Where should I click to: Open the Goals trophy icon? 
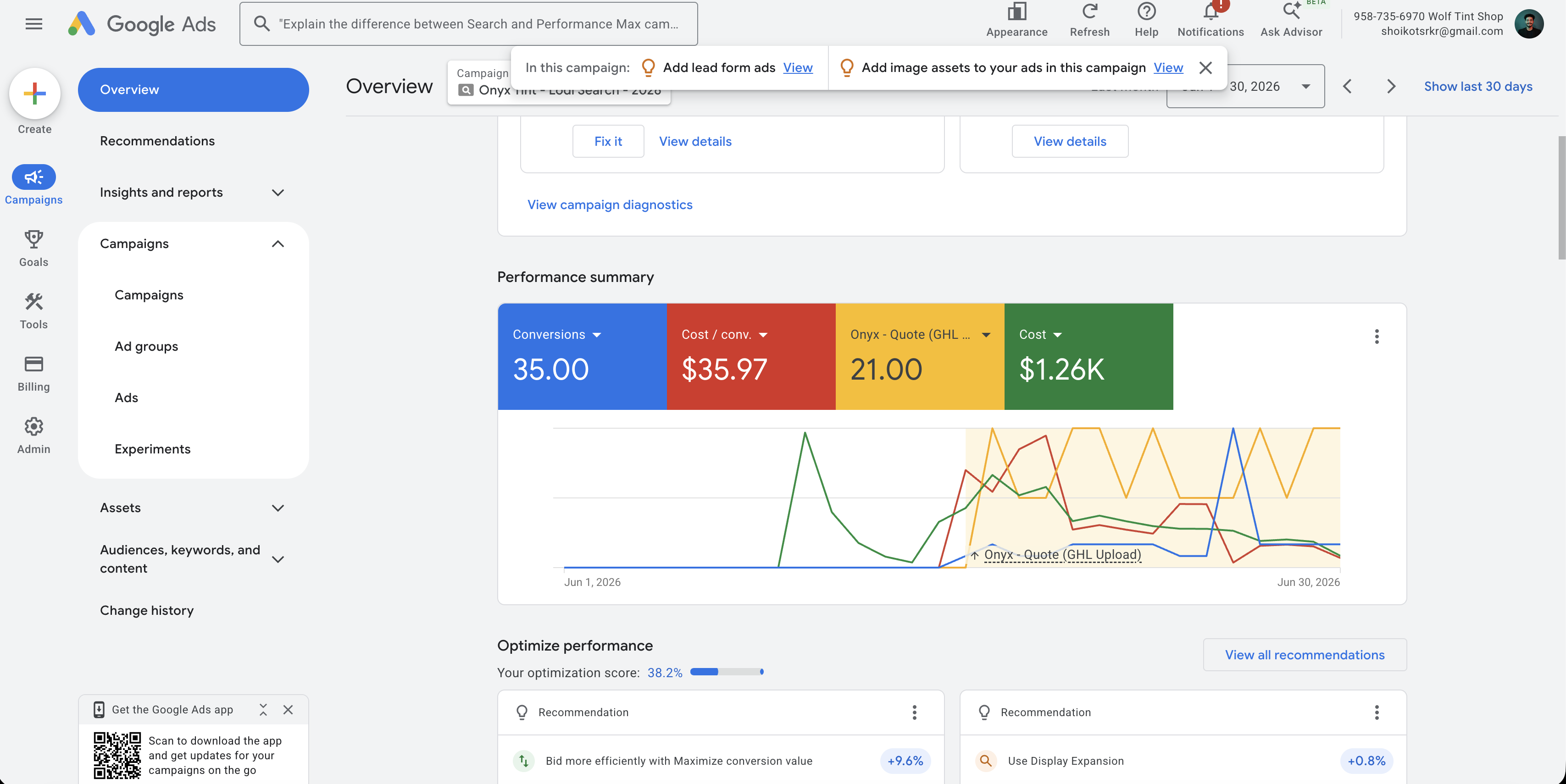33,239
